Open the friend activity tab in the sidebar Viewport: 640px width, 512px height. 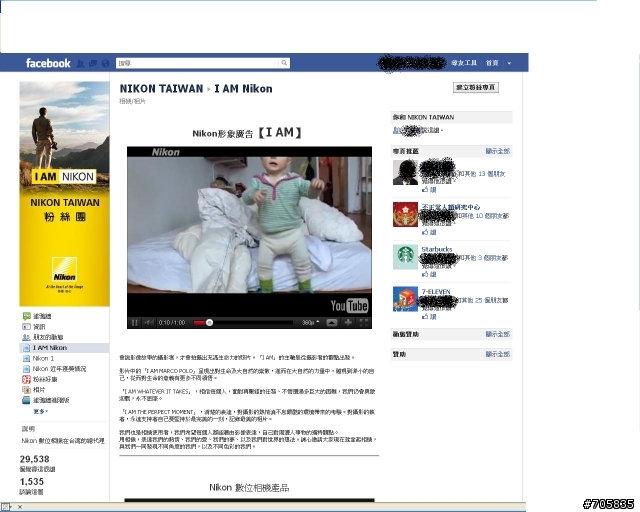pos(27,337)
